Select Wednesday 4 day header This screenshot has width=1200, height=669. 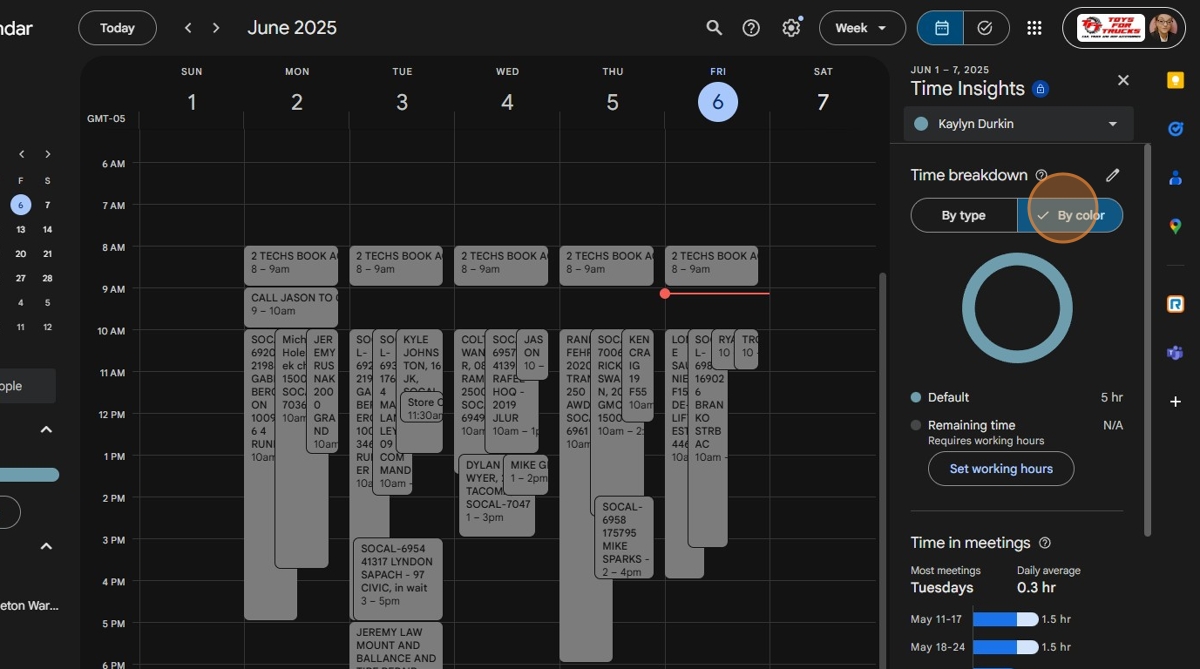pos(507,102)
